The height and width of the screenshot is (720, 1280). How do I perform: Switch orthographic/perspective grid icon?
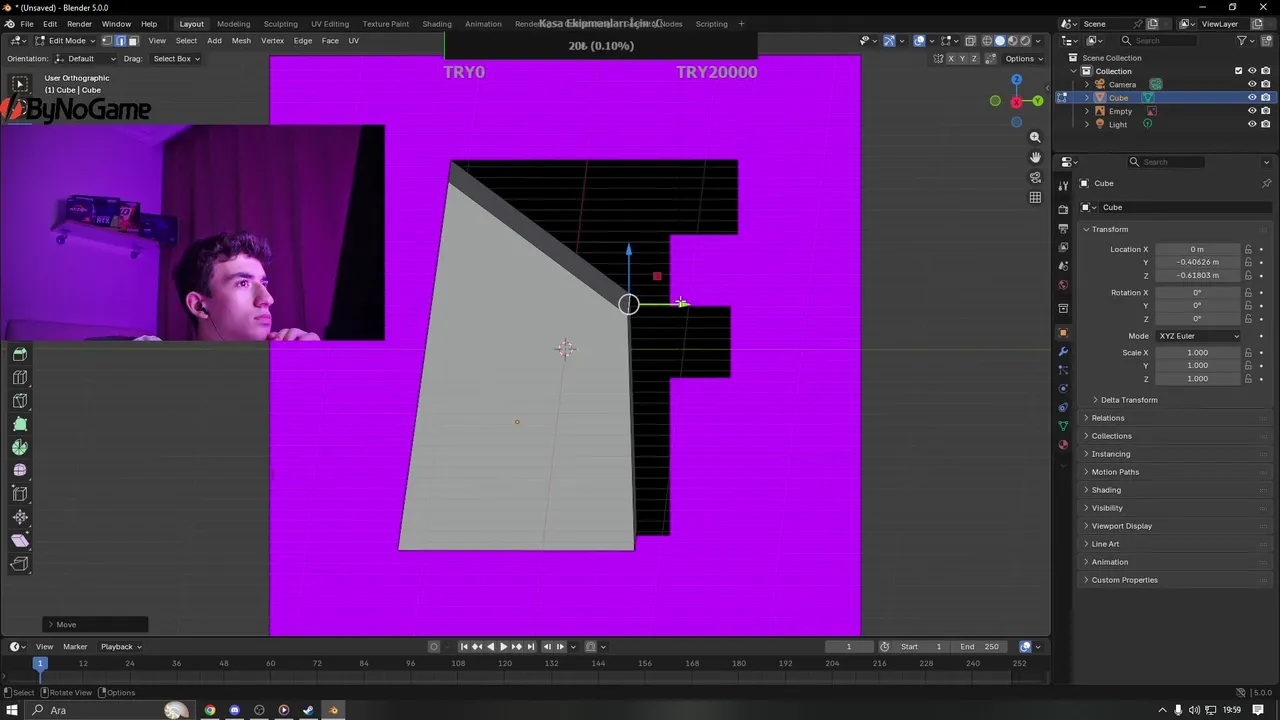(x=1035, y=197)
